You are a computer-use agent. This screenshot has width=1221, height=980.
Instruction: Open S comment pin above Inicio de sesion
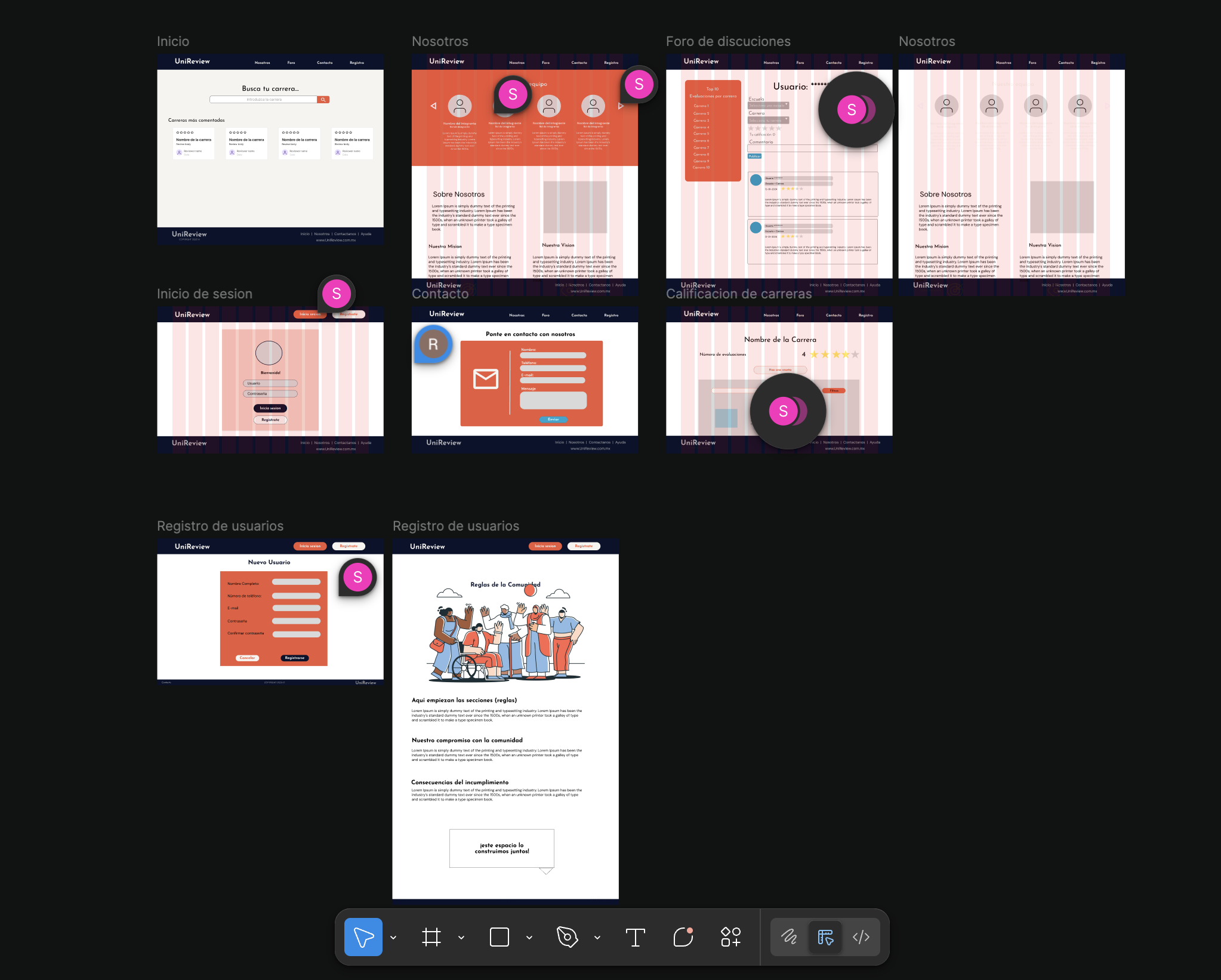(336, 294)
